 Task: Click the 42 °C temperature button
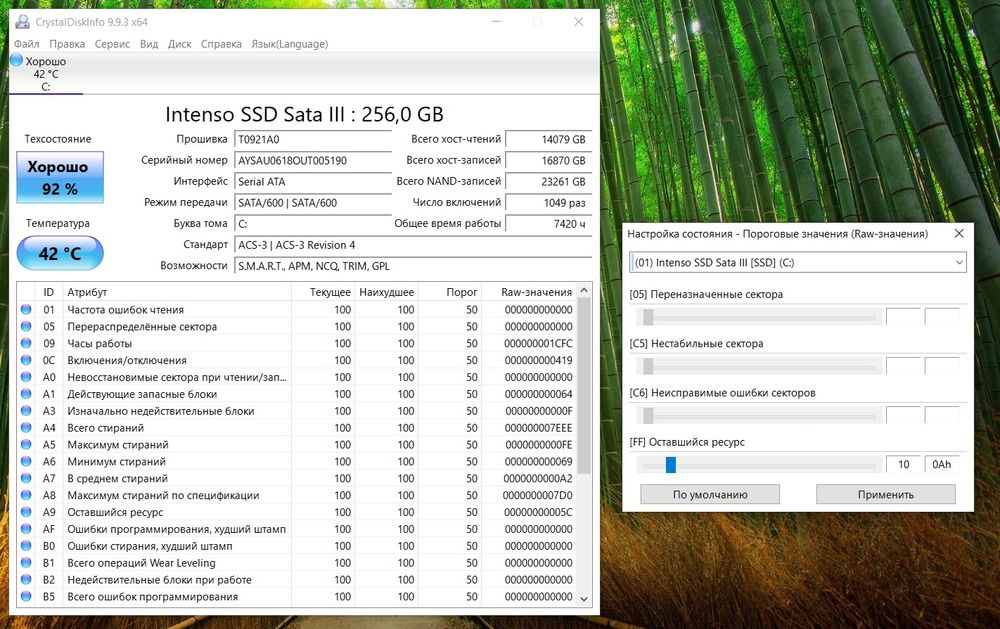(x=60, y=253)
